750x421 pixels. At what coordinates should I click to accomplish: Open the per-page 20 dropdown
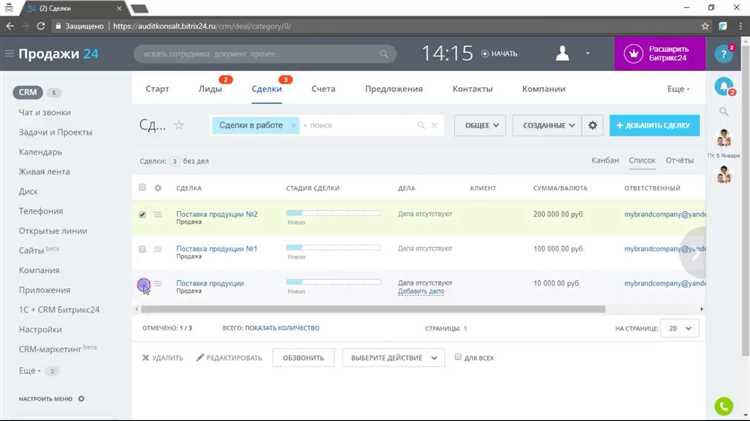point(680,328)
